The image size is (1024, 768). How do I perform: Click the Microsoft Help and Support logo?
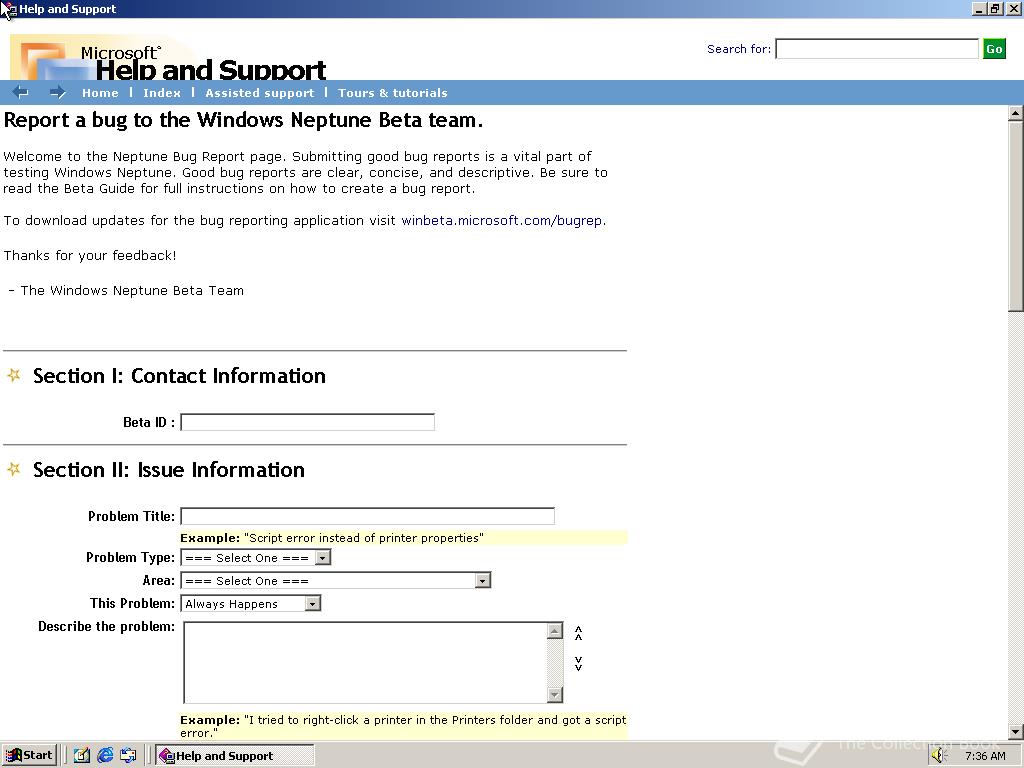coord(168,57)
